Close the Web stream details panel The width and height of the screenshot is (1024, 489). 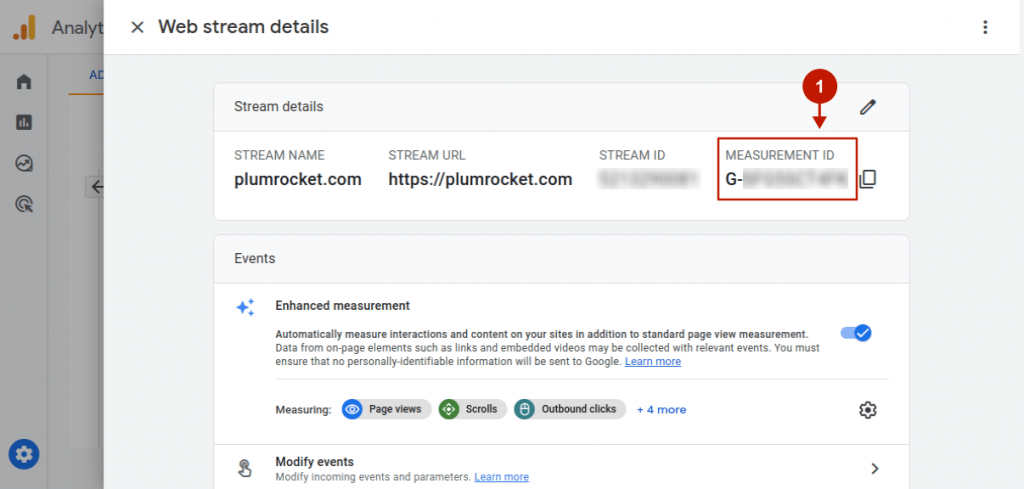tap(137, 27)
